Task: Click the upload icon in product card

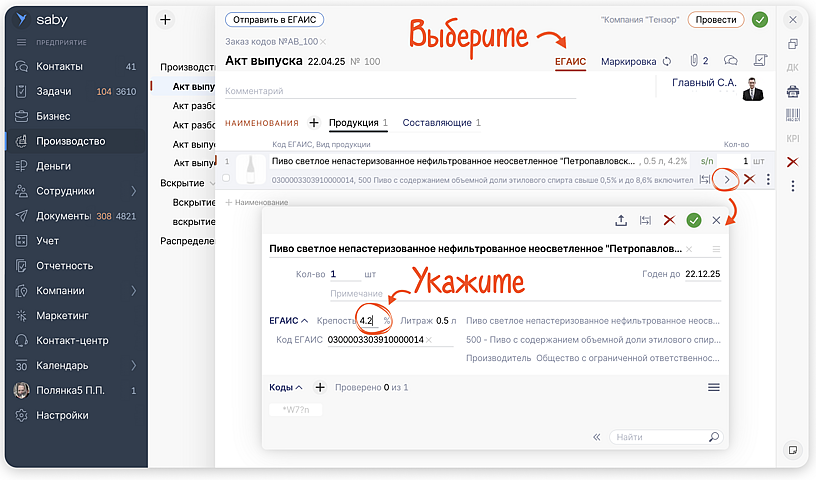Action: coord(621,220)
